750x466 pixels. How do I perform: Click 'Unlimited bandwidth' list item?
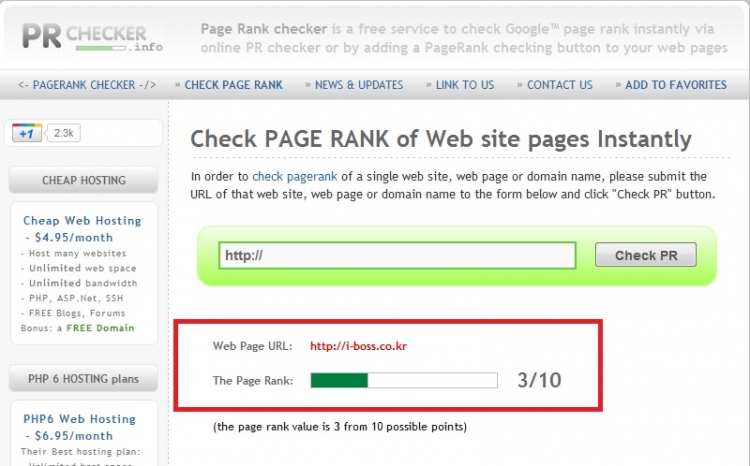pos(83,283)
